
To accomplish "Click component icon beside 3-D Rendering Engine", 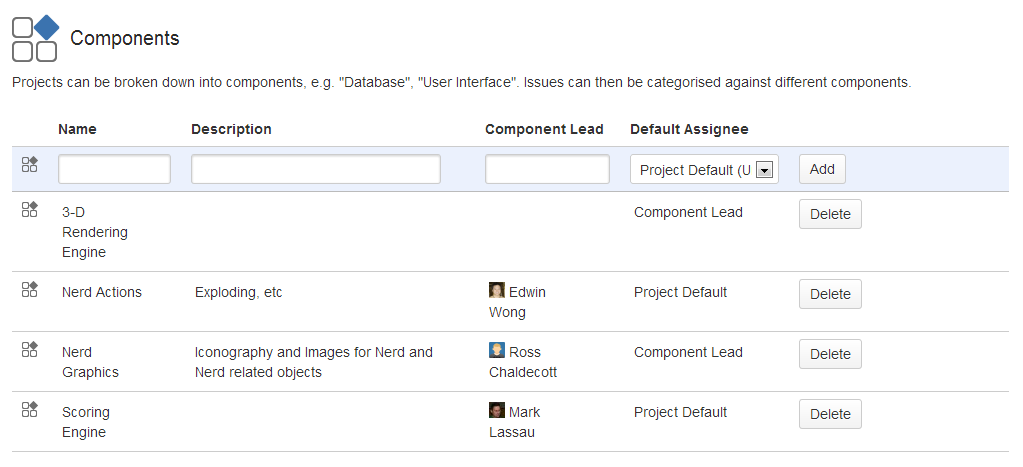I will point(30,209).
